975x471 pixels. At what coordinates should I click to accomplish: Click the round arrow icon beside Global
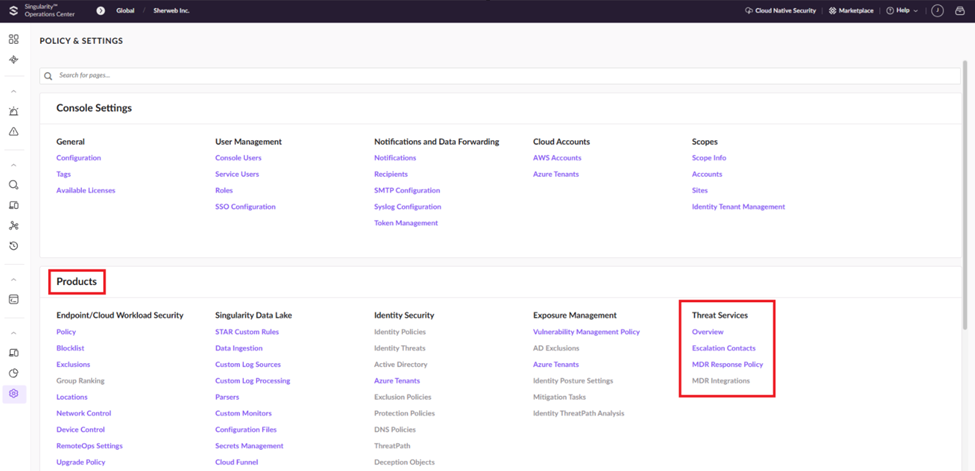(x=101, y=11)
